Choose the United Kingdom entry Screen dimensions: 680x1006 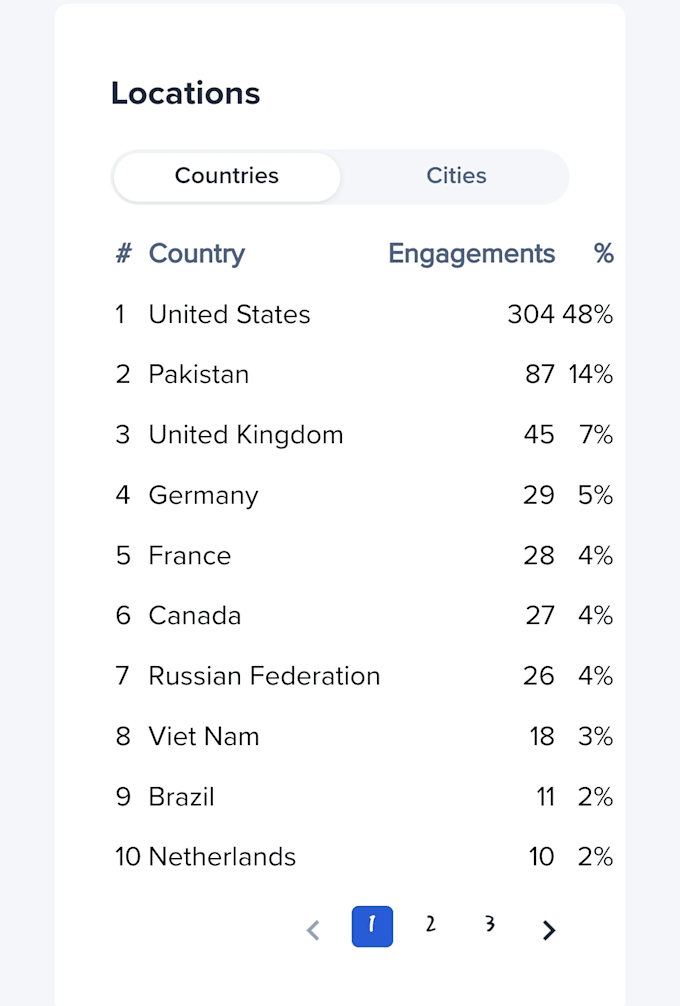(364, 434)
